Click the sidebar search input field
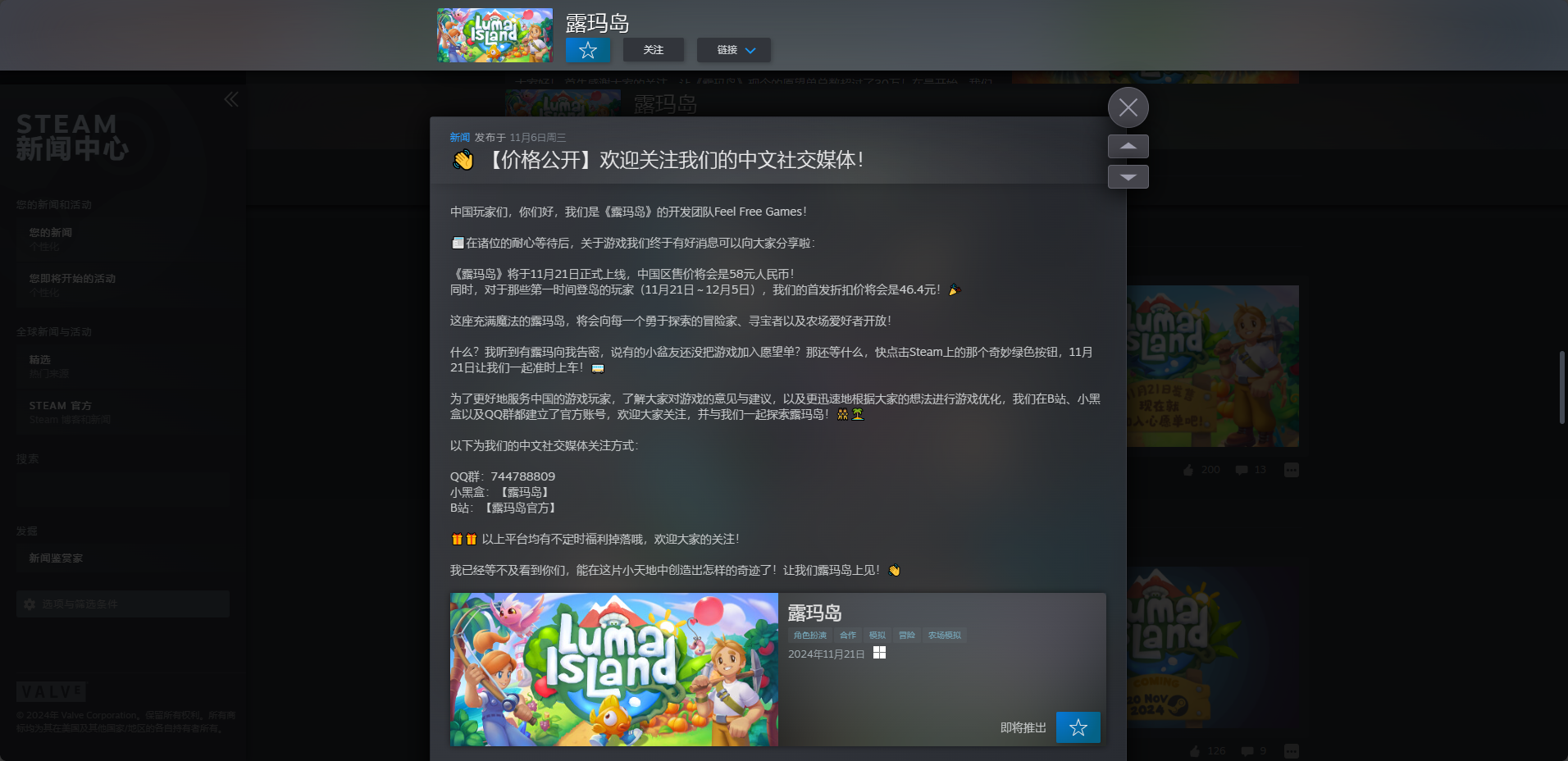 click(123, 489)
